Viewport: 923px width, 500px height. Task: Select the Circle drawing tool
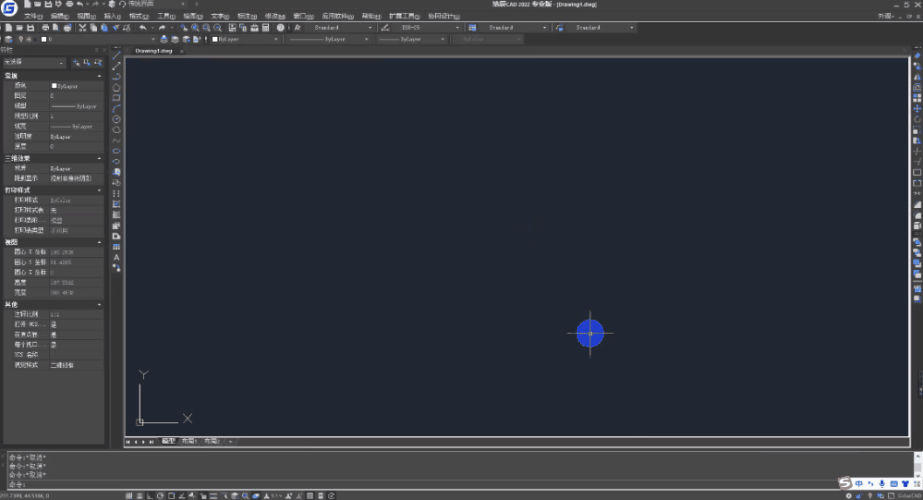coord(116,119)
